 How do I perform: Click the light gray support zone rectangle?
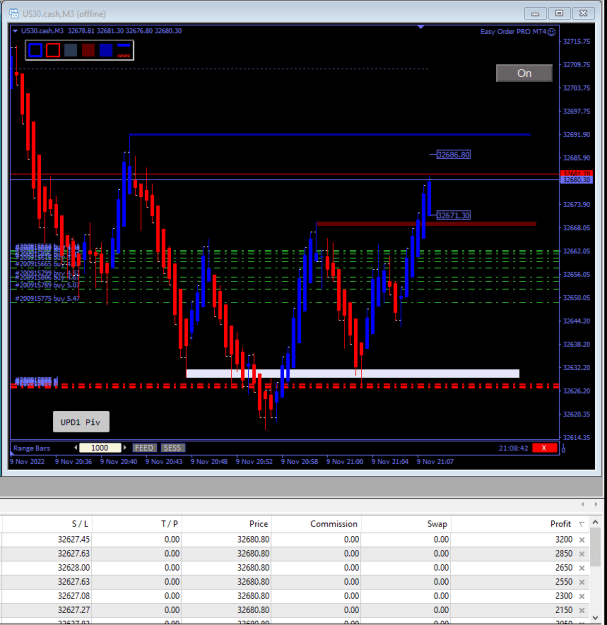click(353, 373)
